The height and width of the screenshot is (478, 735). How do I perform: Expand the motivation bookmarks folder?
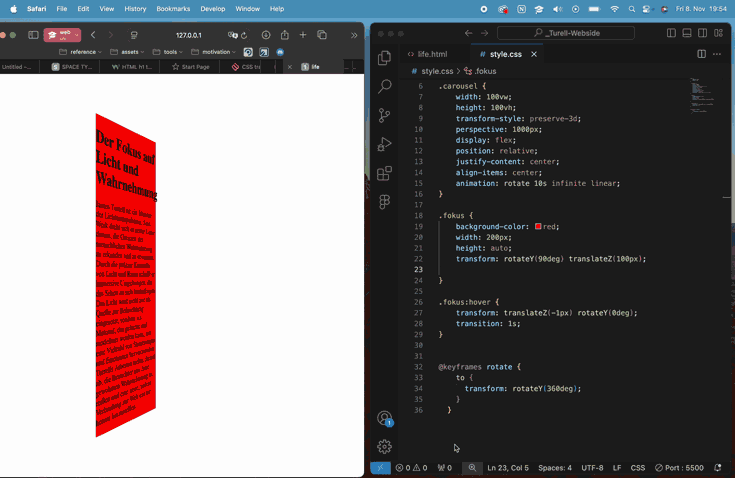click(215, 52)
